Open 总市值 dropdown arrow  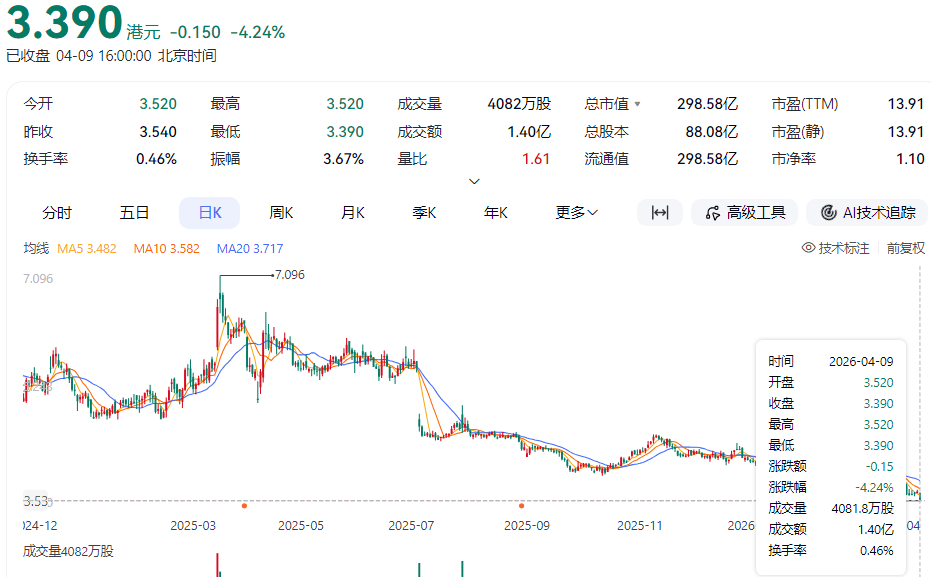click(x=638, y=104)
